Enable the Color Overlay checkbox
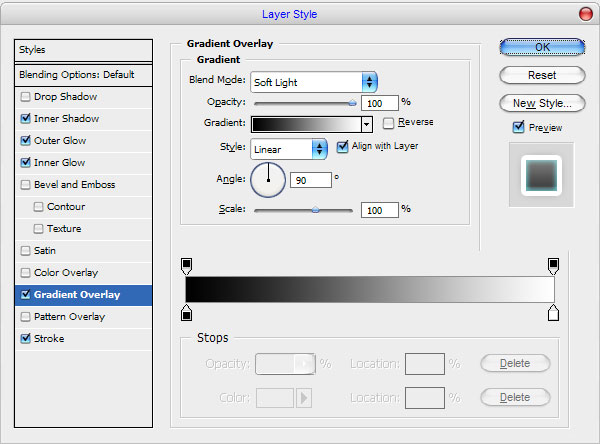600x444 pixels. click(x=25, y=273)
